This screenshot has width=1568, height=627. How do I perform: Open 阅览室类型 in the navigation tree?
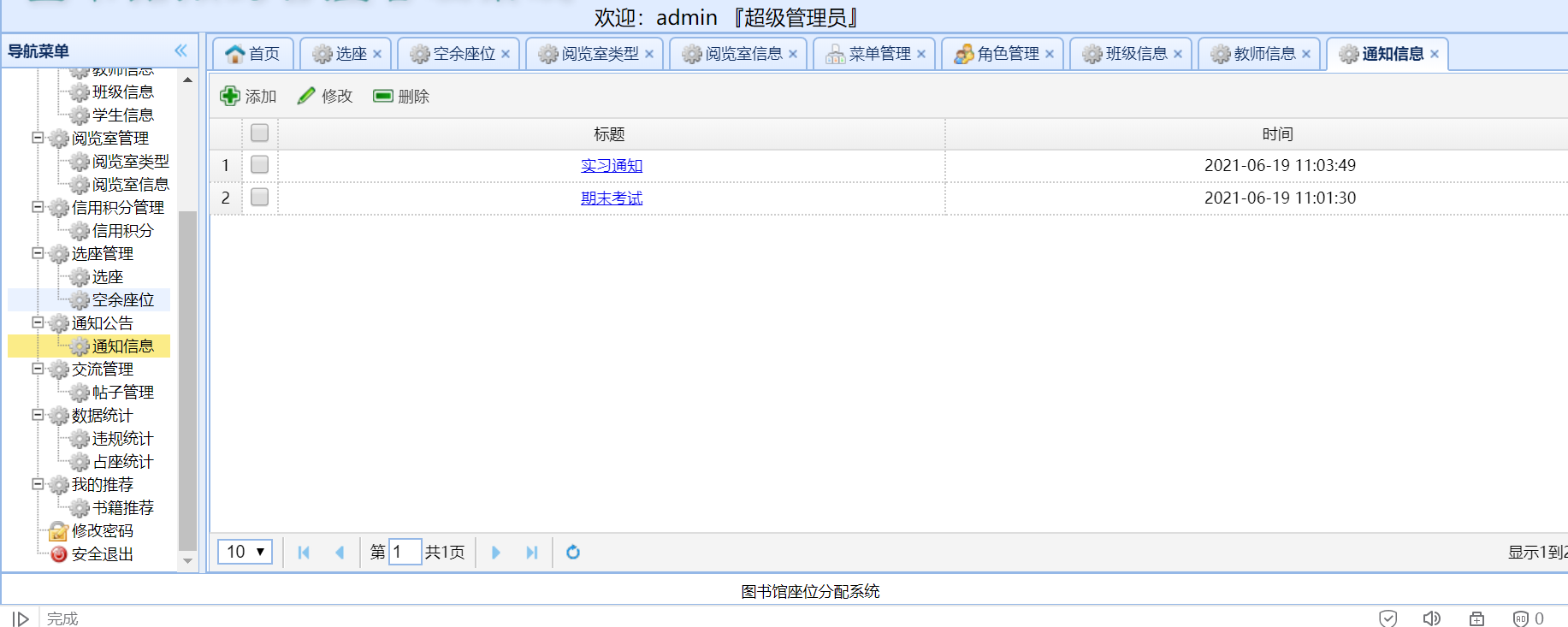pos(131,162)
